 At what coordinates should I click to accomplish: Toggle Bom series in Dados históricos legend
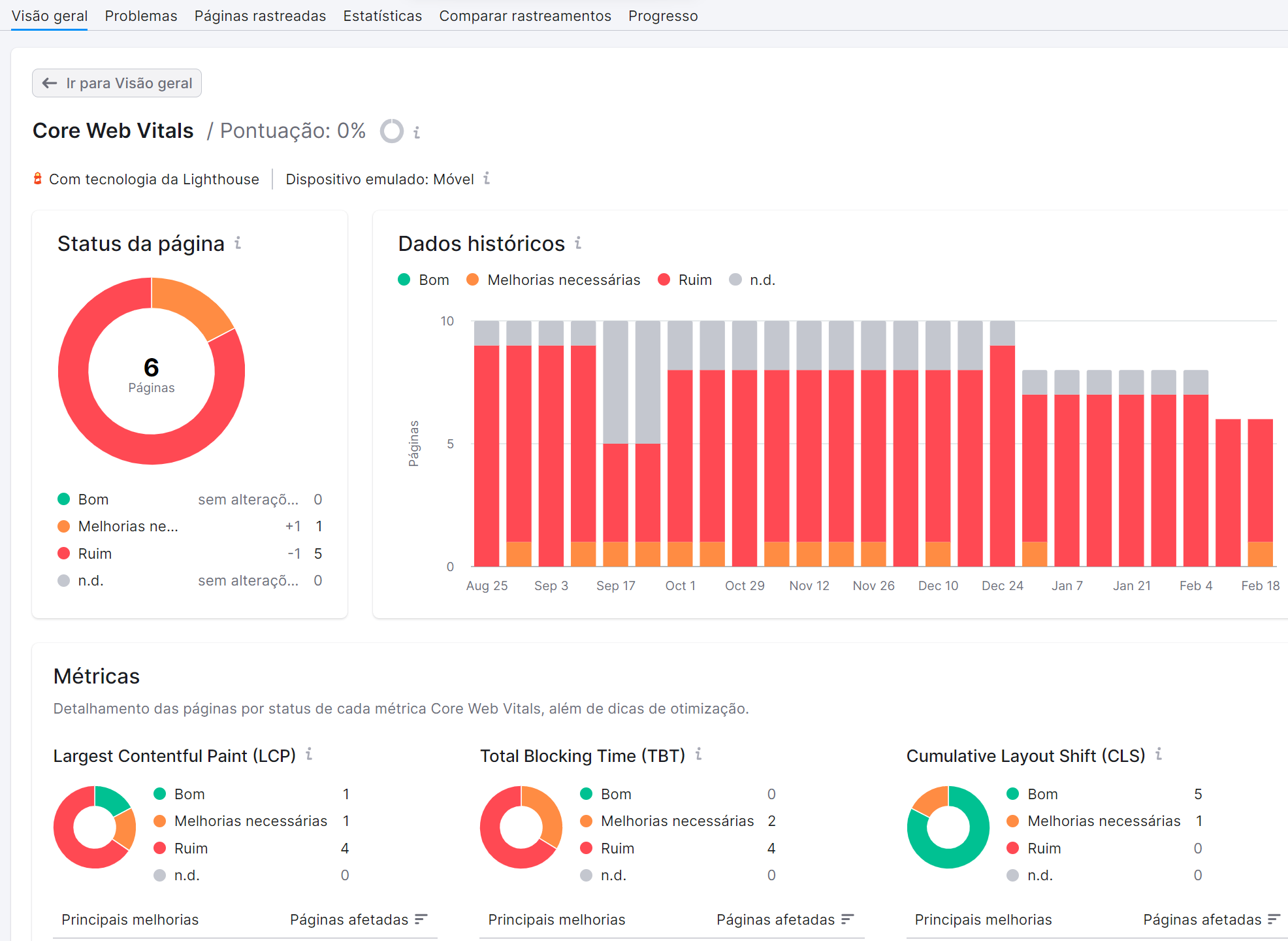click(x=423, y=280)
